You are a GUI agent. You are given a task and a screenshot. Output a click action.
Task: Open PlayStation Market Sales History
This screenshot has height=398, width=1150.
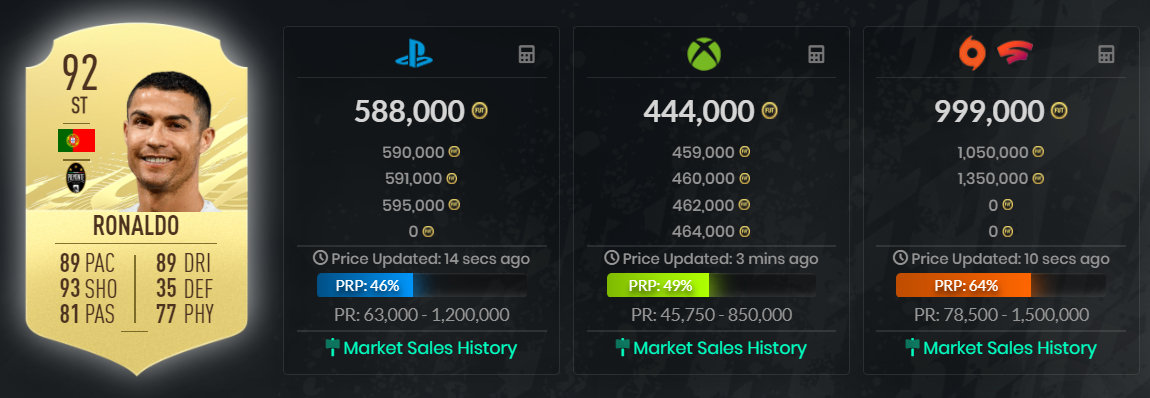pyautogui.click(x=421, y=348)
